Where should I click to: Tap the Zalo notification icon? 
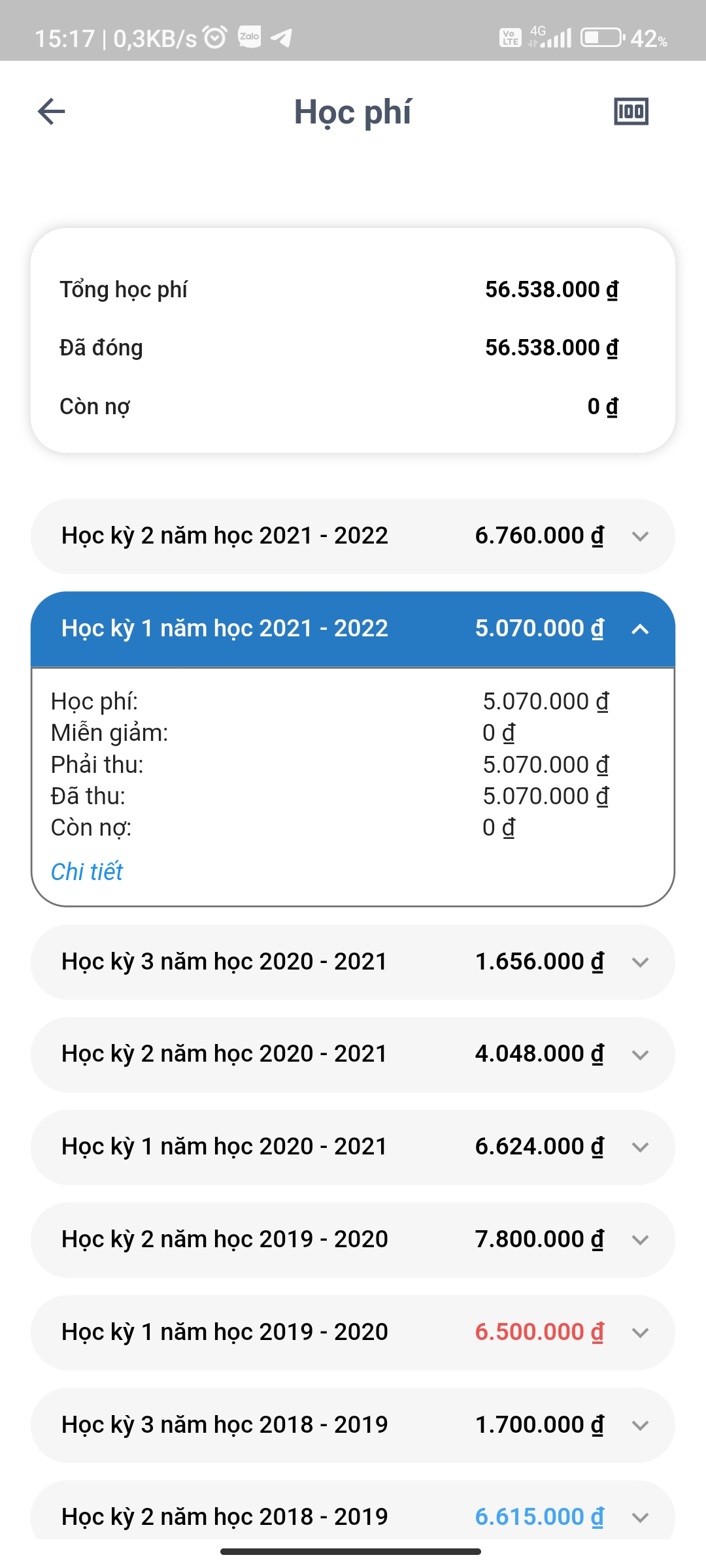coord(249,37)
